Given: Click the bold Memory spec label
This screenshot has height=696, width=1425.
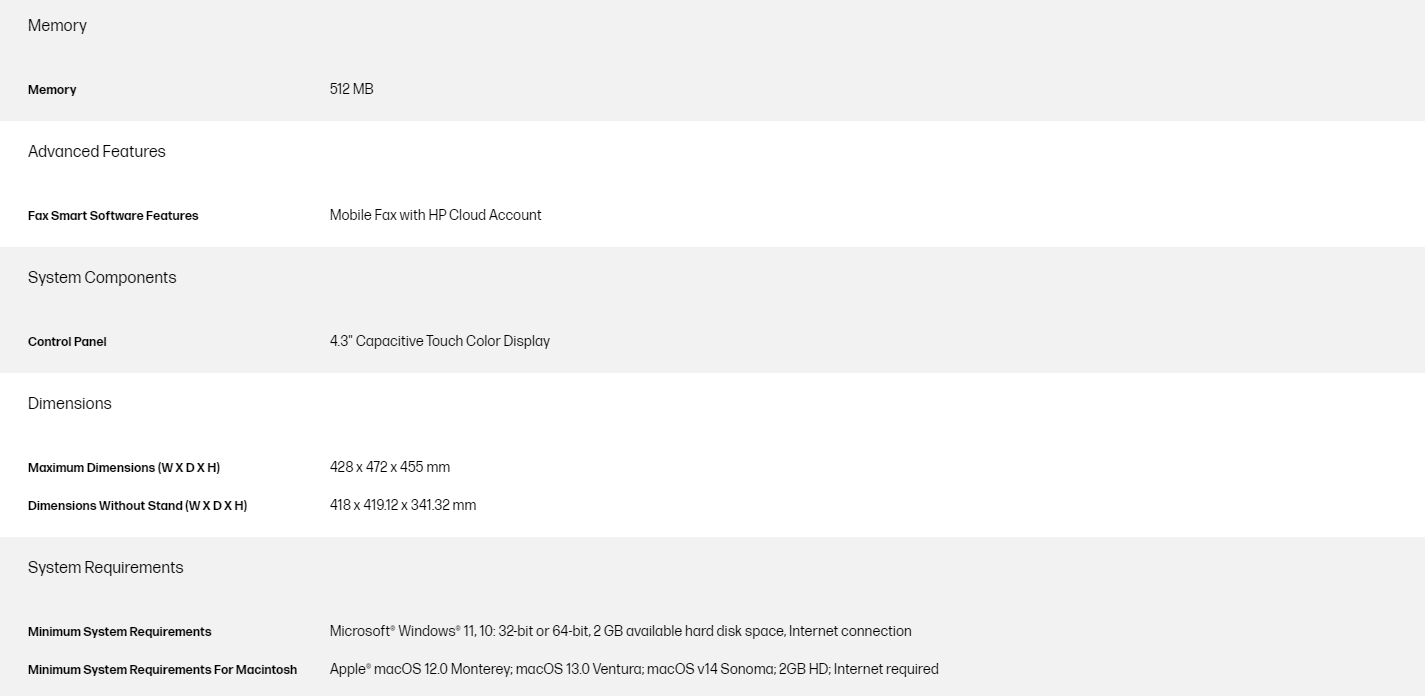Looking at the screenshot, I should pos(52,90).
